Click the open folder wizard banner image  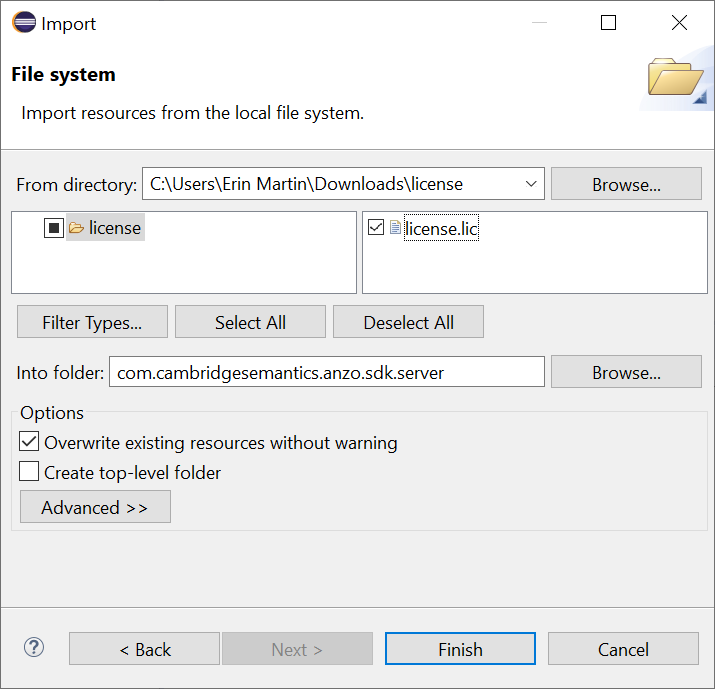tap(676, 78)
